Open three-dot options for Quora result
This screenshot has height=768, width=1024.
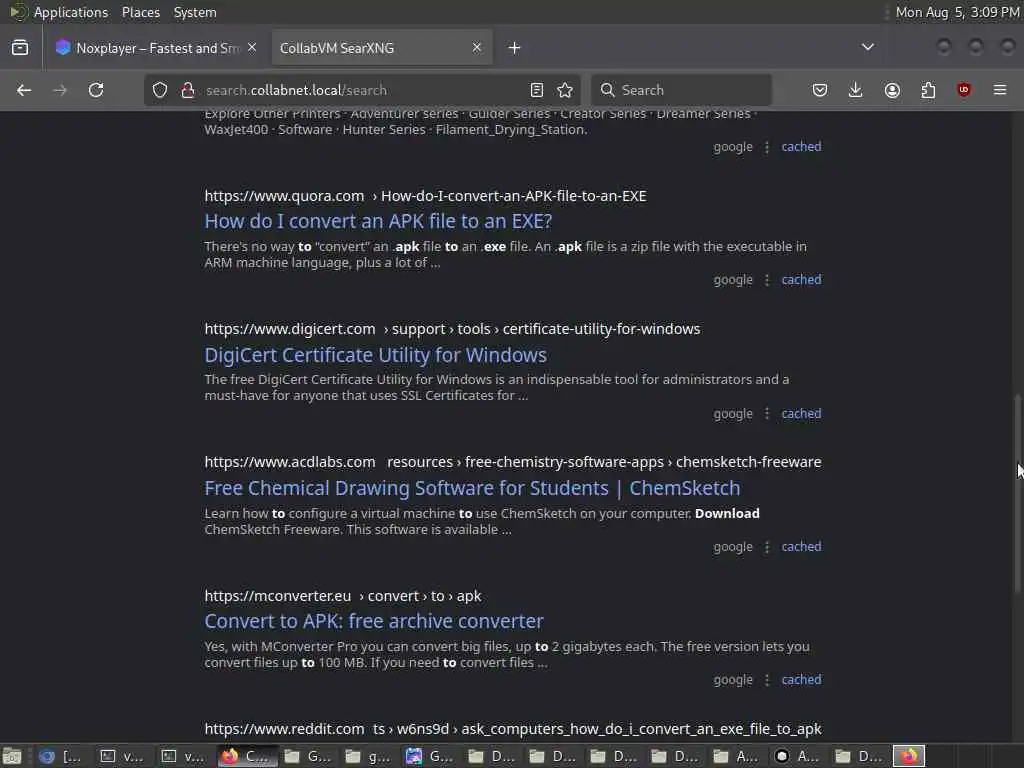767,280
